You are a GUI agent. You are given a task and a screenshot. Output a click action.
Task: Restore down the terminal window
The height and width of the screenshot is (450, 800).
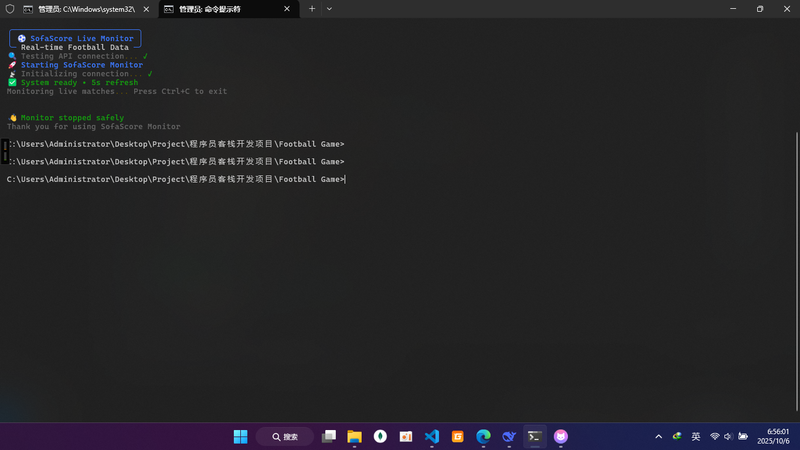pyautogui.click(x=760, y=9)
